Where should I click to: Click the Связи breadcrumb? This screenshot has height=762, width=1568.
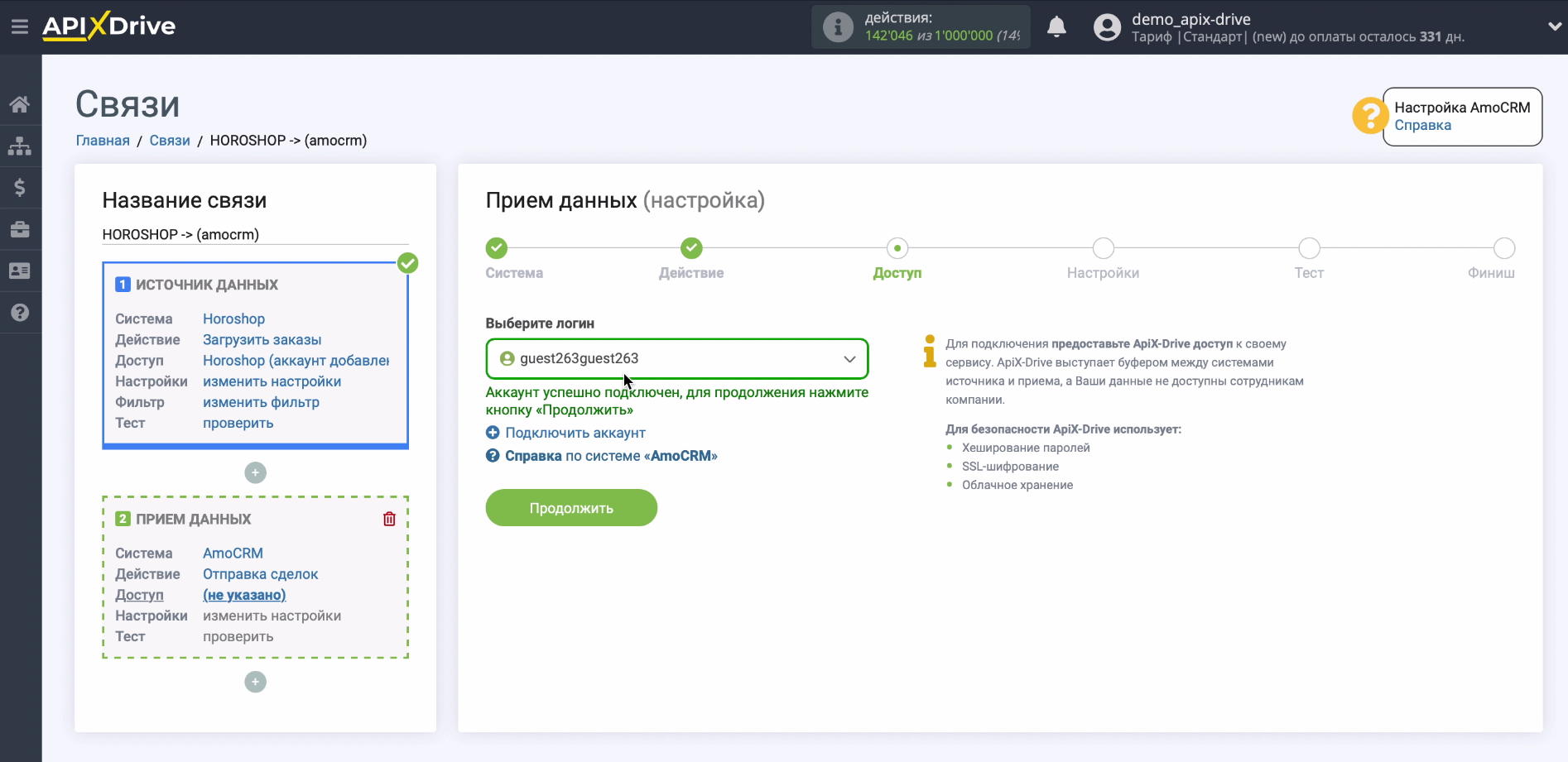tap(170, 141)
